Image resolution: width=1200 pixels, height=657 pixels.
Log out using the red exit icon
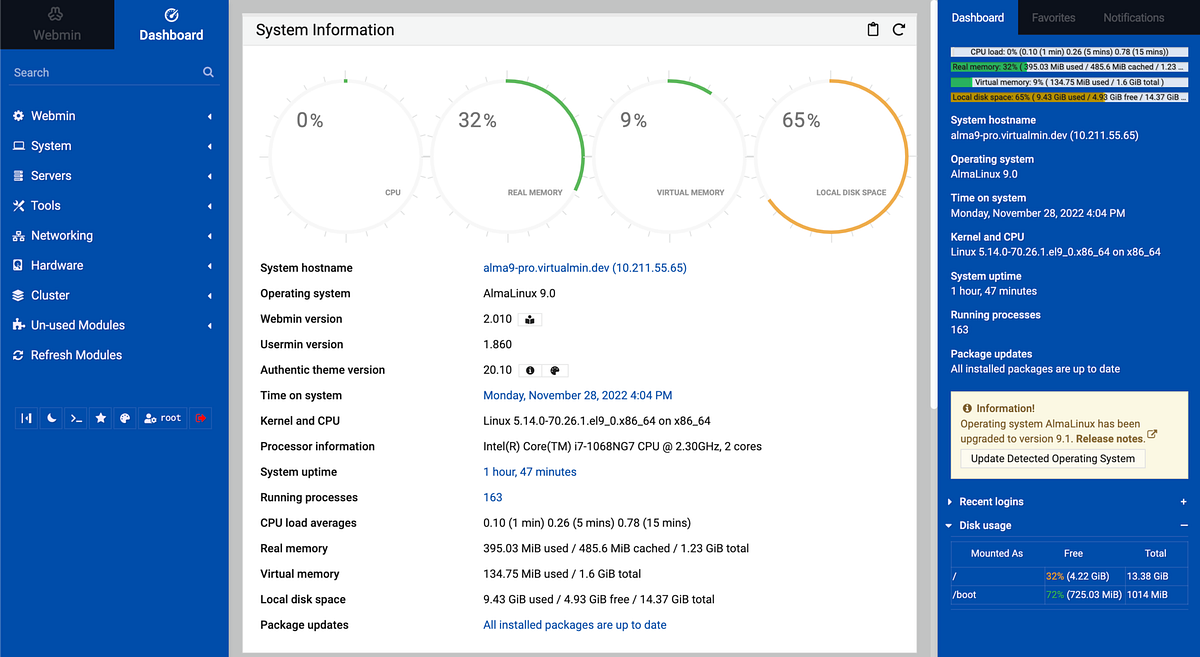[200, 417]
